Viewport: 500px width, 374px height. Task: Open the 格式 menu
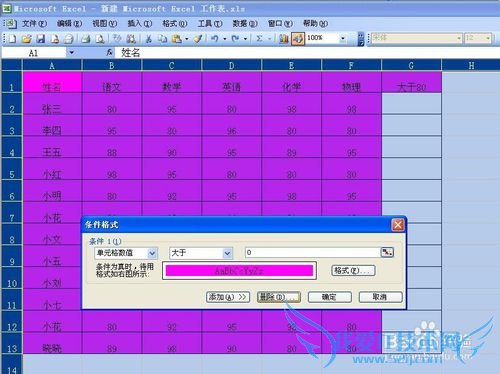tap(175, 23)
